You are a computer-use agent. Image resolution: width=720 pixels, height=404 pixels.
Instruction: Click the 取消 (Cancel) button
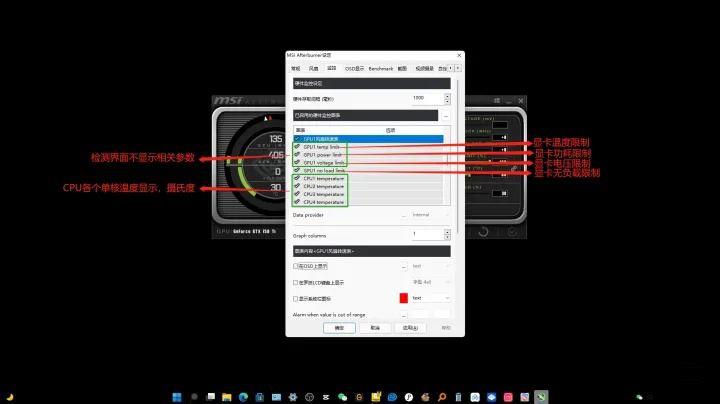(x=375, y=328)
